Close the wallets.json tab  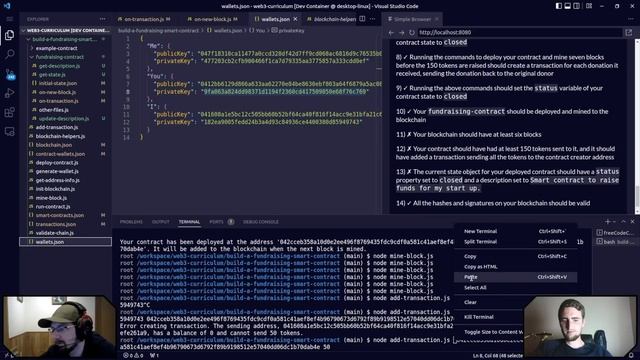tap(295, 19)
